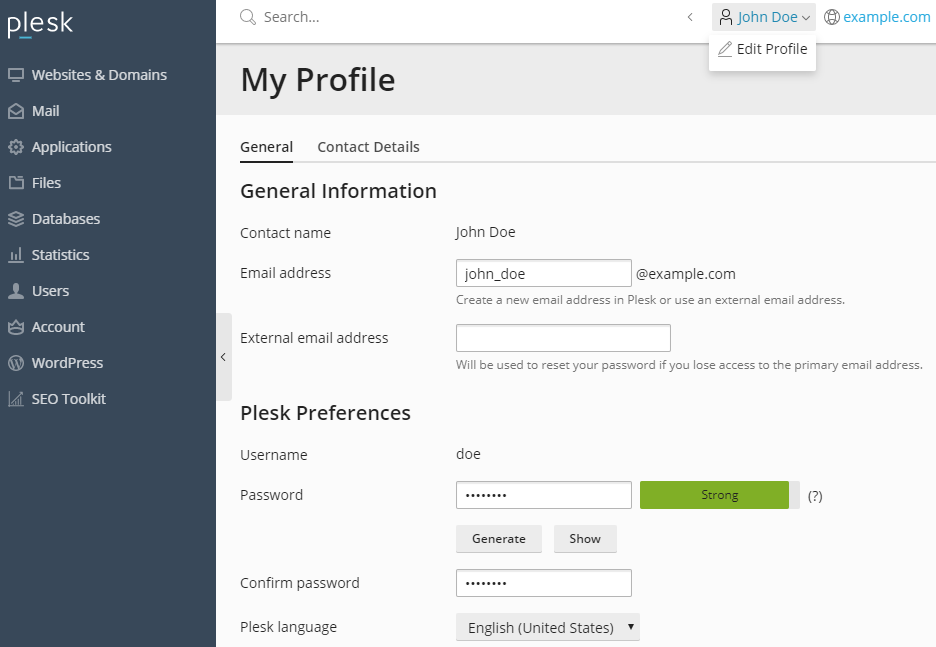Click the Applications gear icon
Image resolution: width=936 pixels, height=647 pixels.
pos(16,147)
